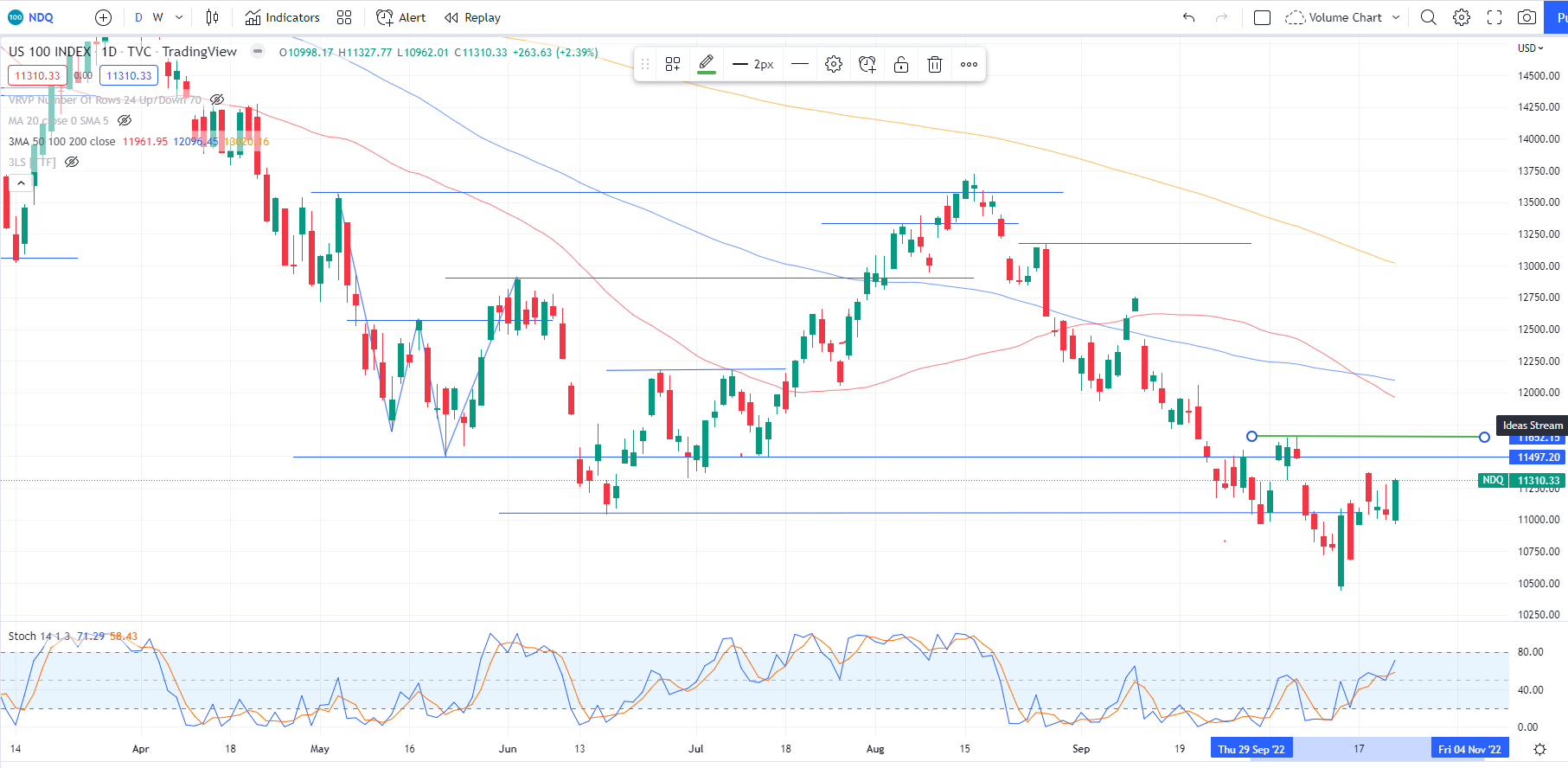The height and width of the screenshot is (768, 1568).
Task: Grab the drawing toolbar drag handle
Action: 644,64
